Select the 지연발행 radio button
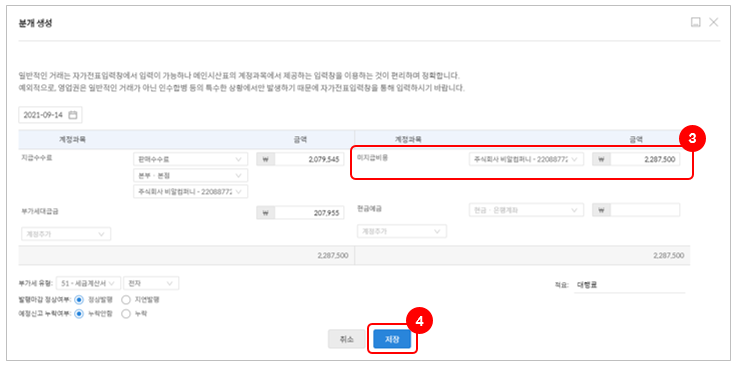The width and height of the screenshot is (735, 367). (x=126, y=299)
